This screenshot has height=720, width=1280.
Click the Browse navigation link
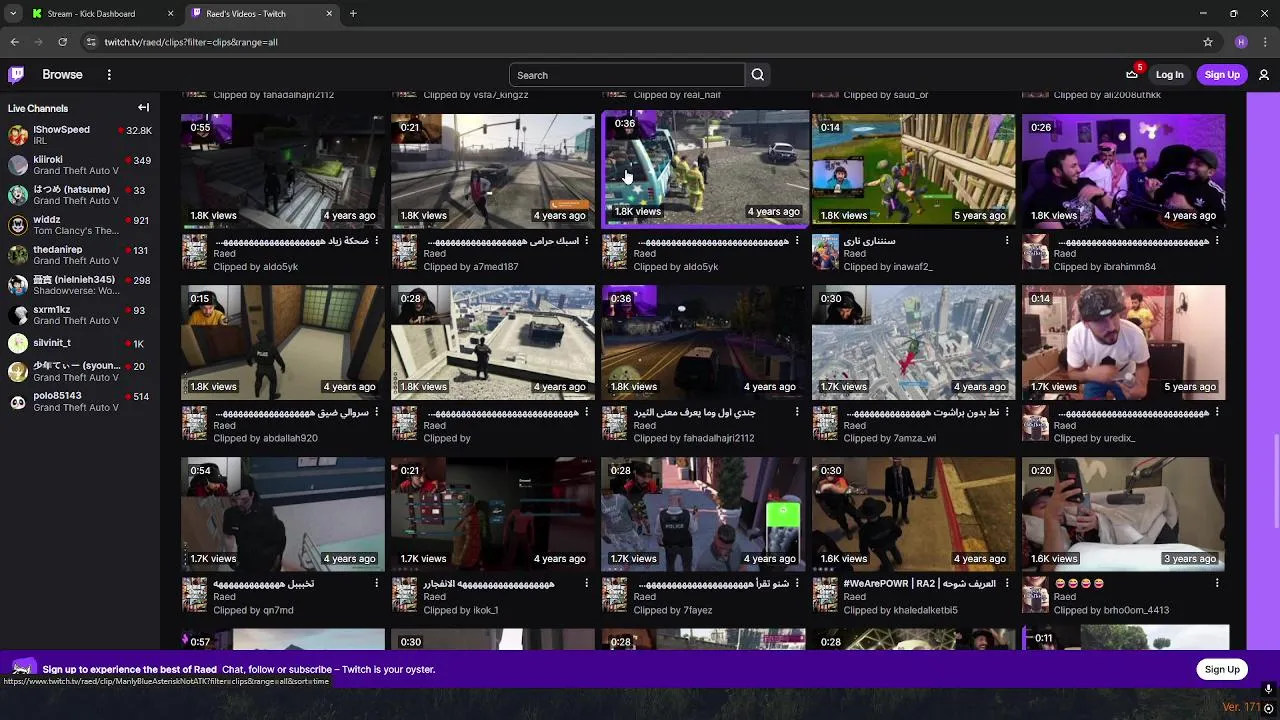[x=62, y=75]
